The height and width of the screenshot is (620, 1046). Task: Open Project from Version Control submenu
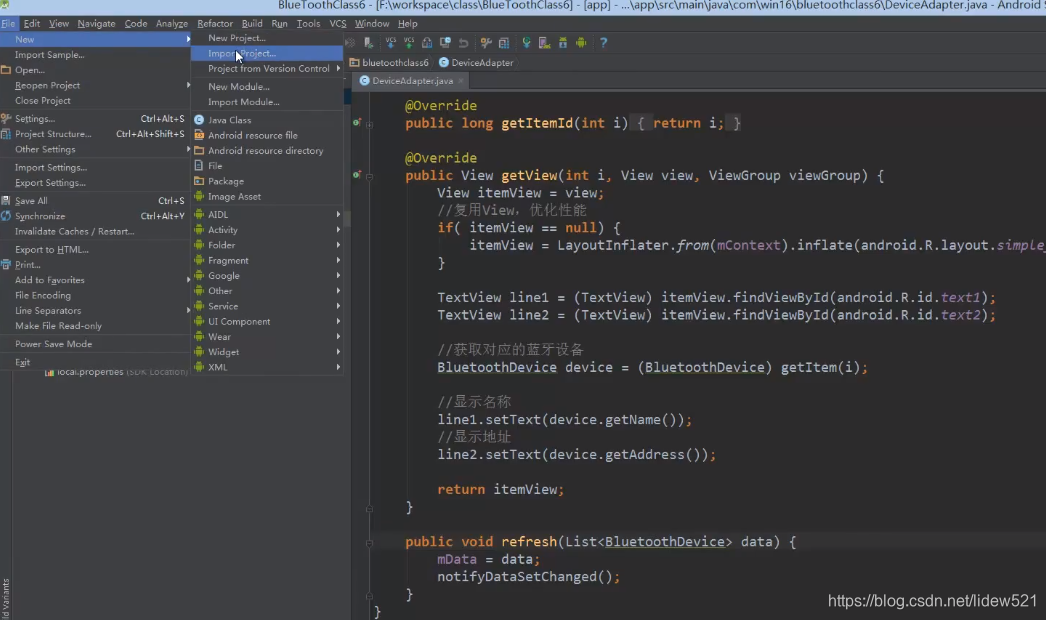267,69
